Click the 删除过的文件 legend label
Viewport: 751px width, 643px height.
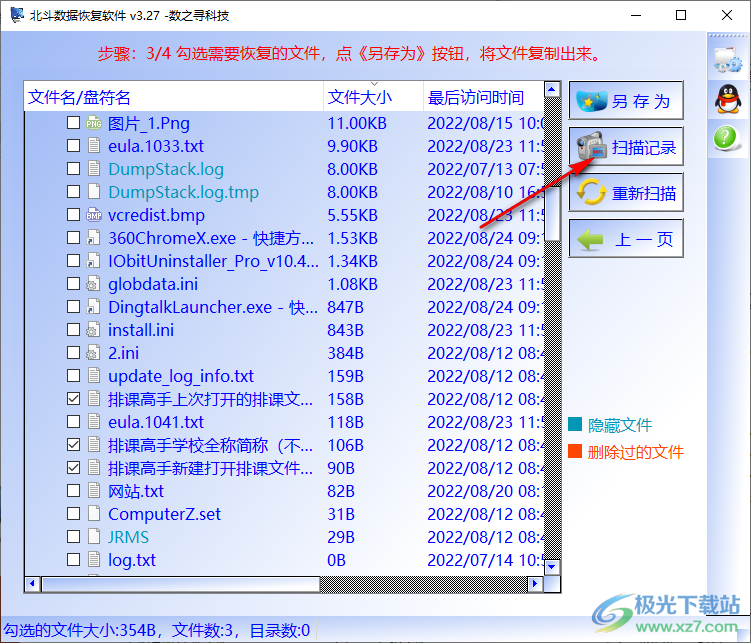pyautogui.click(x=636, y=451)
